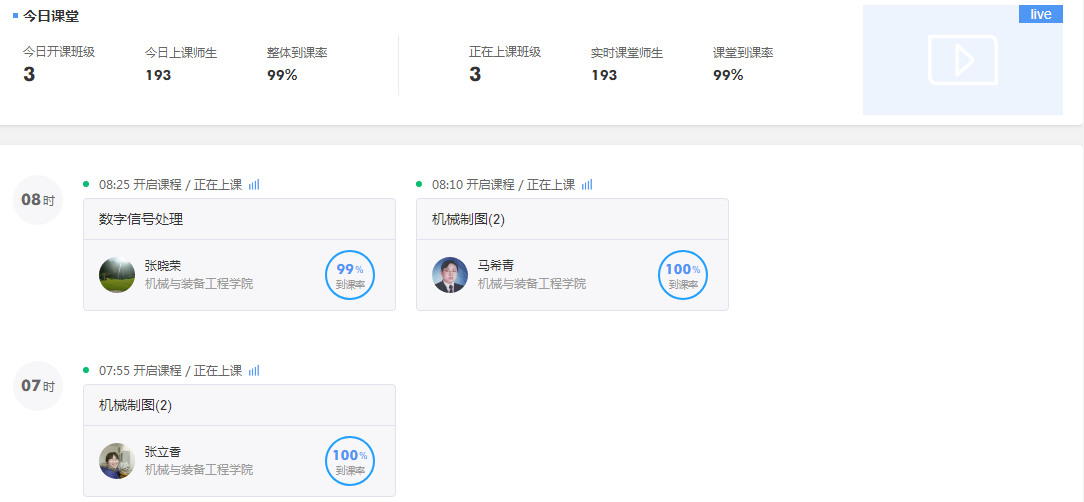Click the 整体到课率 99% statistic
1084x502 pixels.
point(297,64)
